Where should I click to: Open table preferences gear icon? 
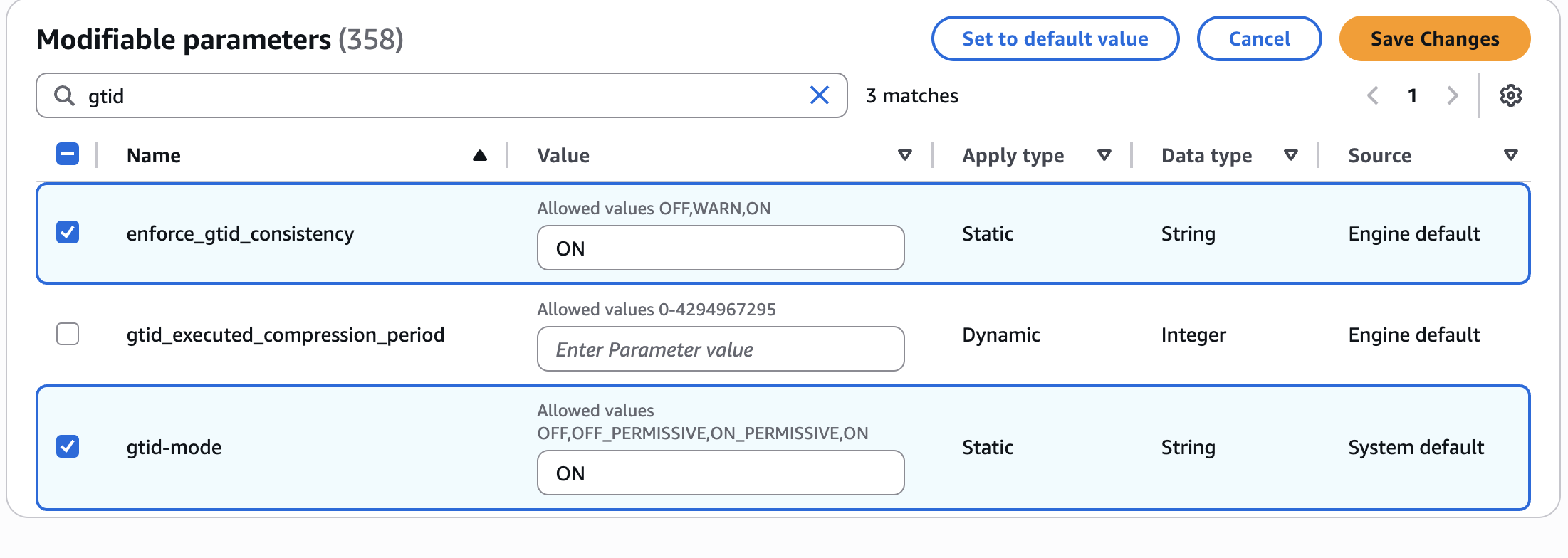click(x=1510, y=95)
